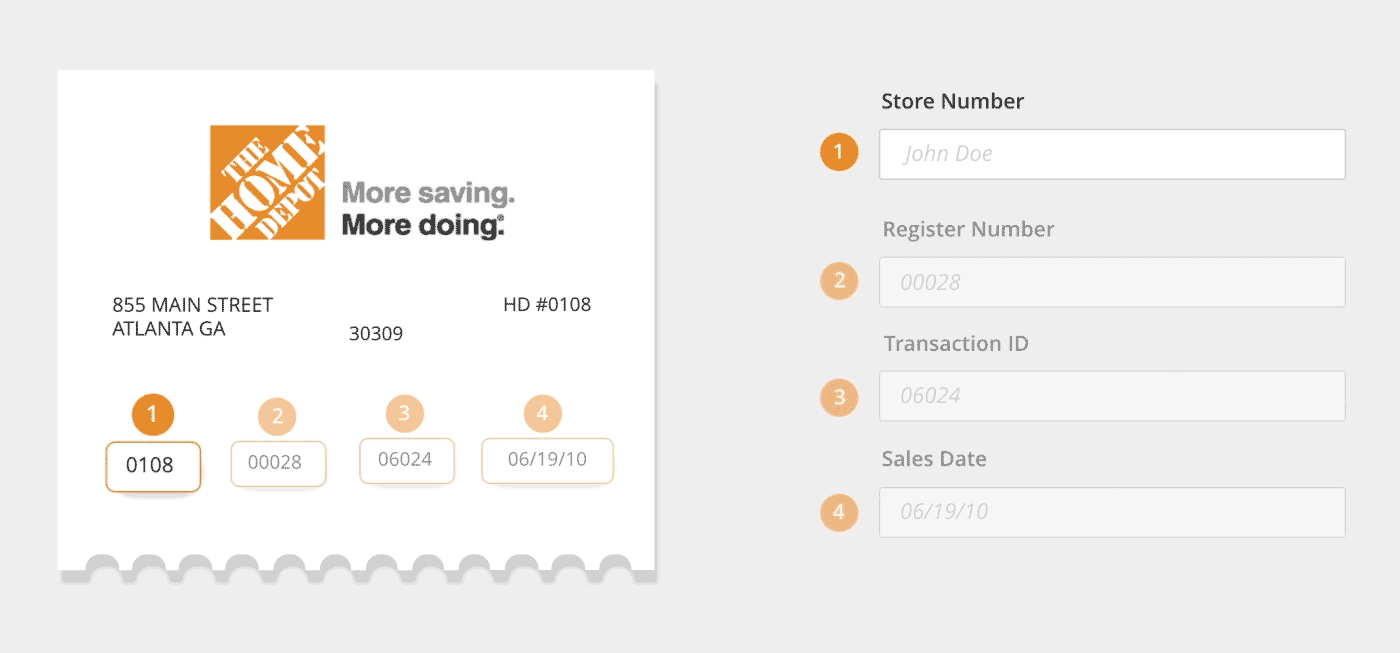The height and width of the screenshot is (653, 1400).
Task: Click step 1 badge beside Store Number field
Action: click(839, 153)
